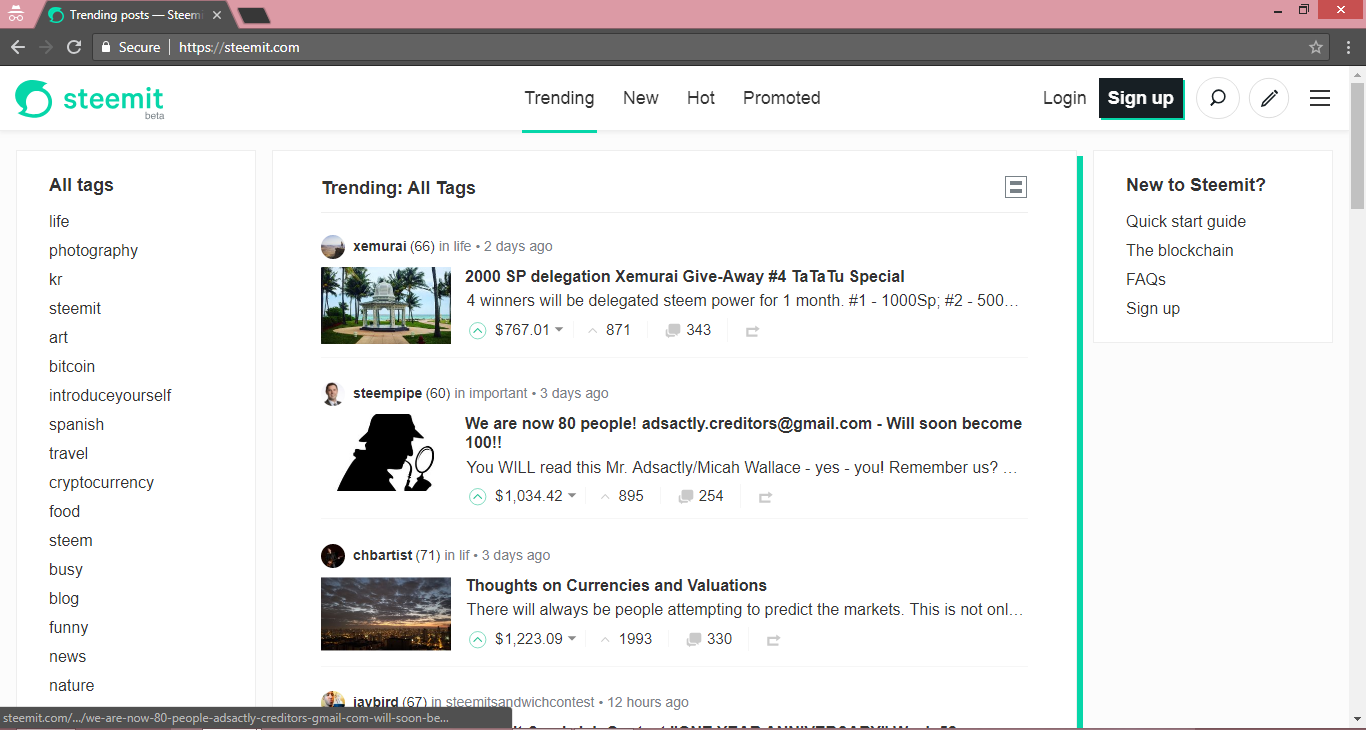
Task: Close the Trending posts browser tab
Action: [x=217, y=15]
